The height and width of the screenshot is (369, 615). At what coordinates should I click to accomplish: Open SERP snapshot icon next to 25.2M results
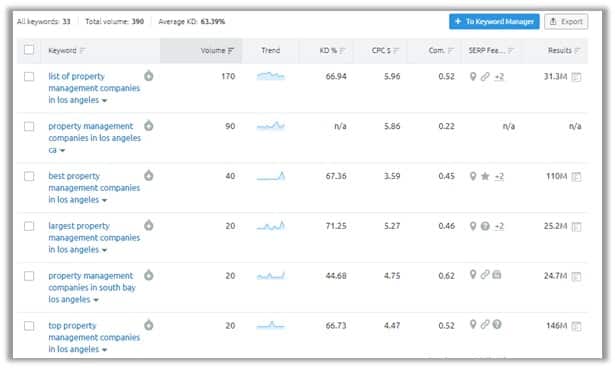pyautogui.click(x=576, y=226)
